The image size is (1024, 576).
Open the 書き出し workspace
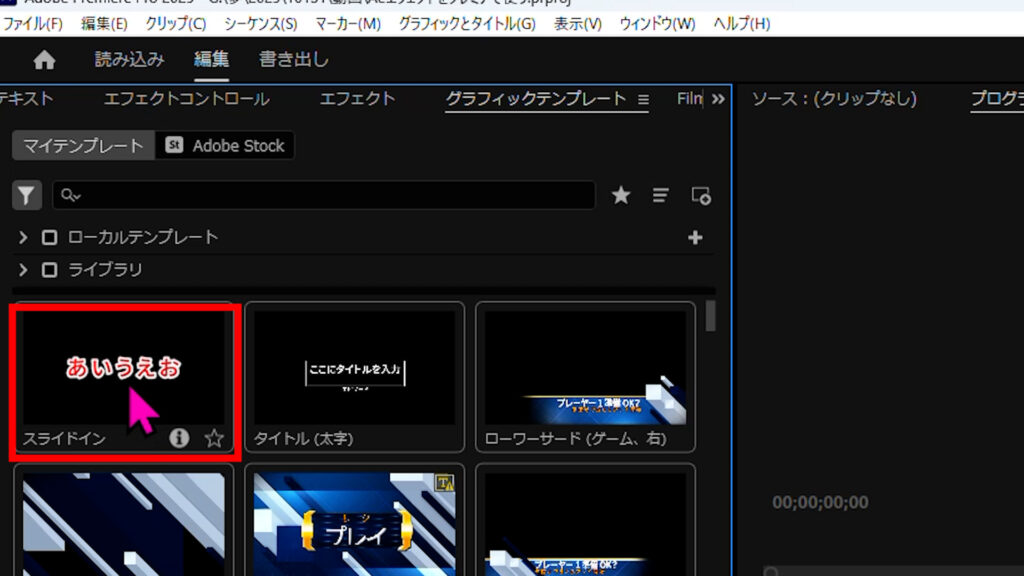[294, 60]
